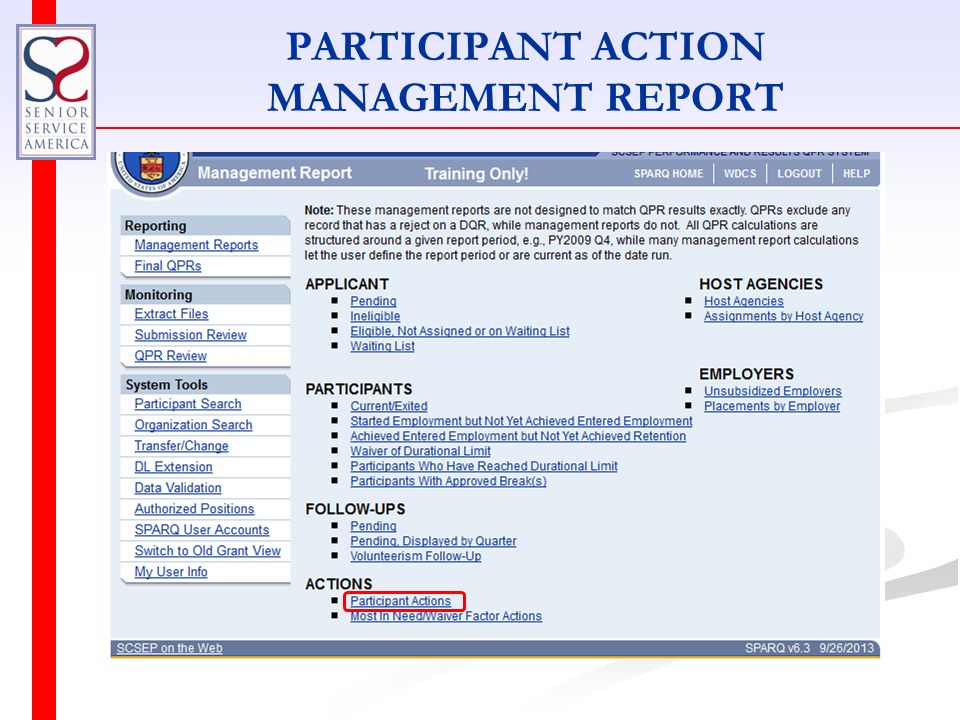Open the My User Info link
This screenshot has width=960, height=720.
171,572
